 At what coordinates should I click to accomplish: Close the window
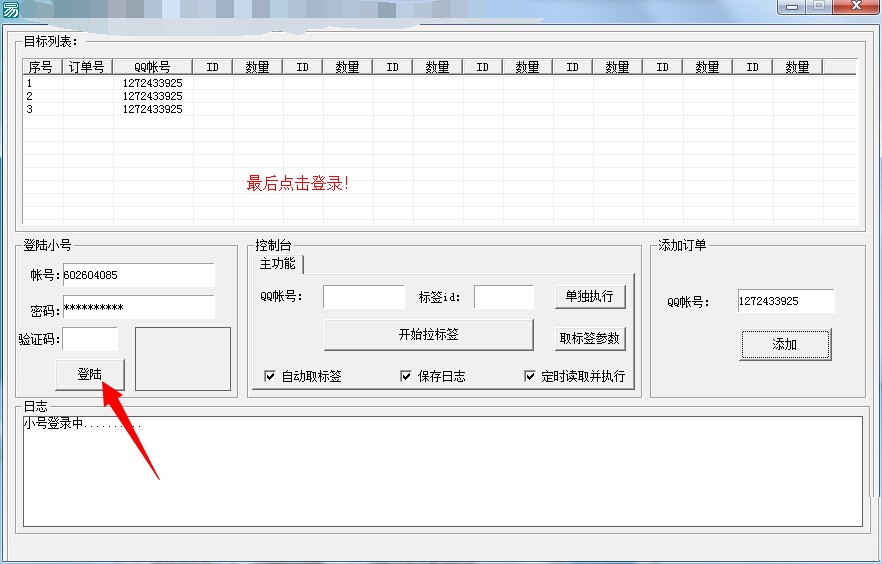coord(856,6)
